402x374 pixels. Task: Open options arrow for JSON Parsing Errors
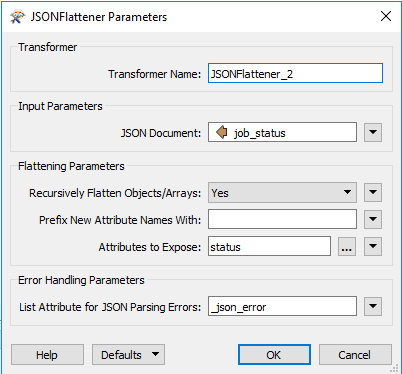click(373, 306)
